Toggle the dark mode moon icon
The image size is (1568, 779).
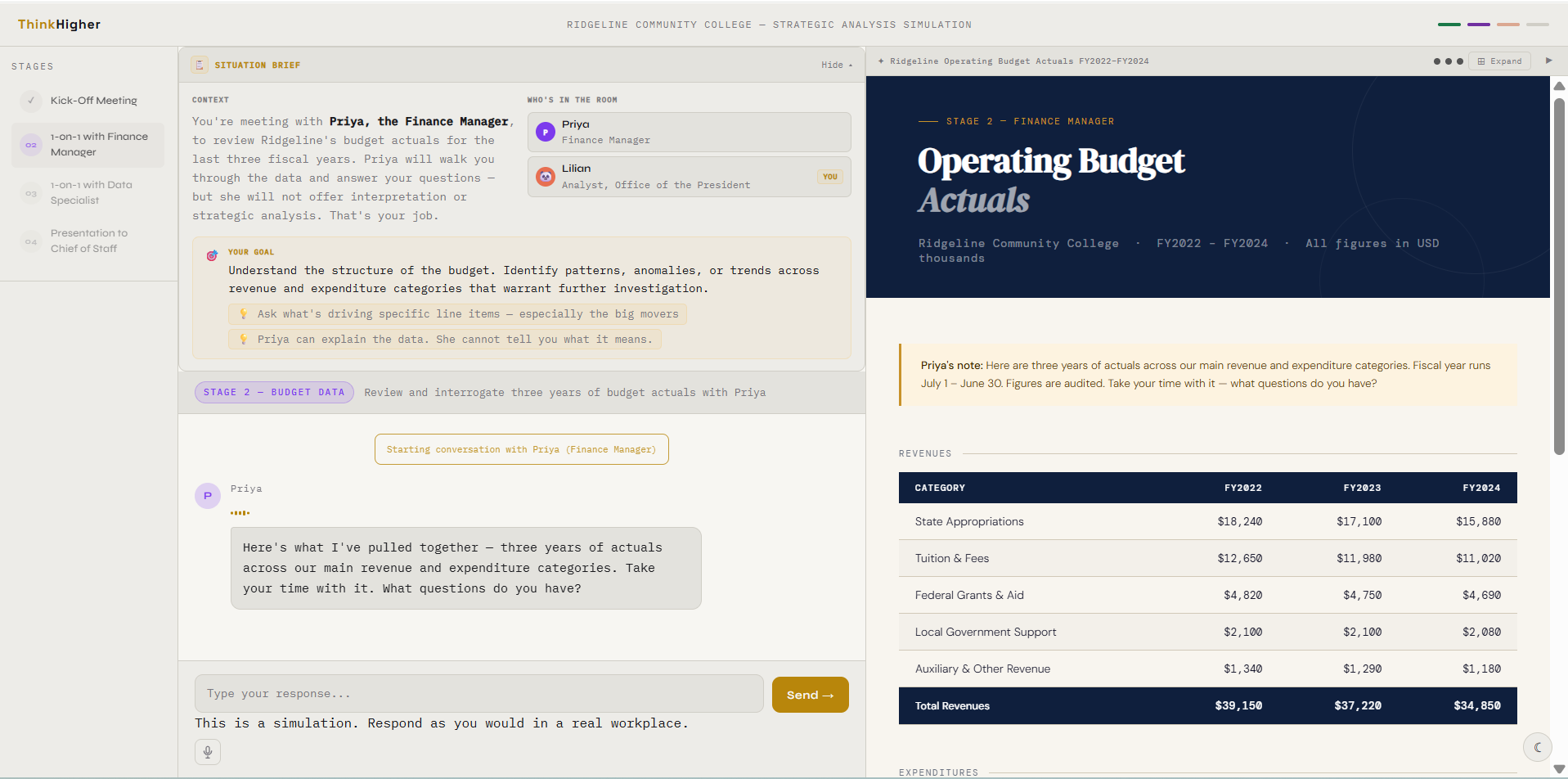pyautogui.click(x=1538, y=747)
